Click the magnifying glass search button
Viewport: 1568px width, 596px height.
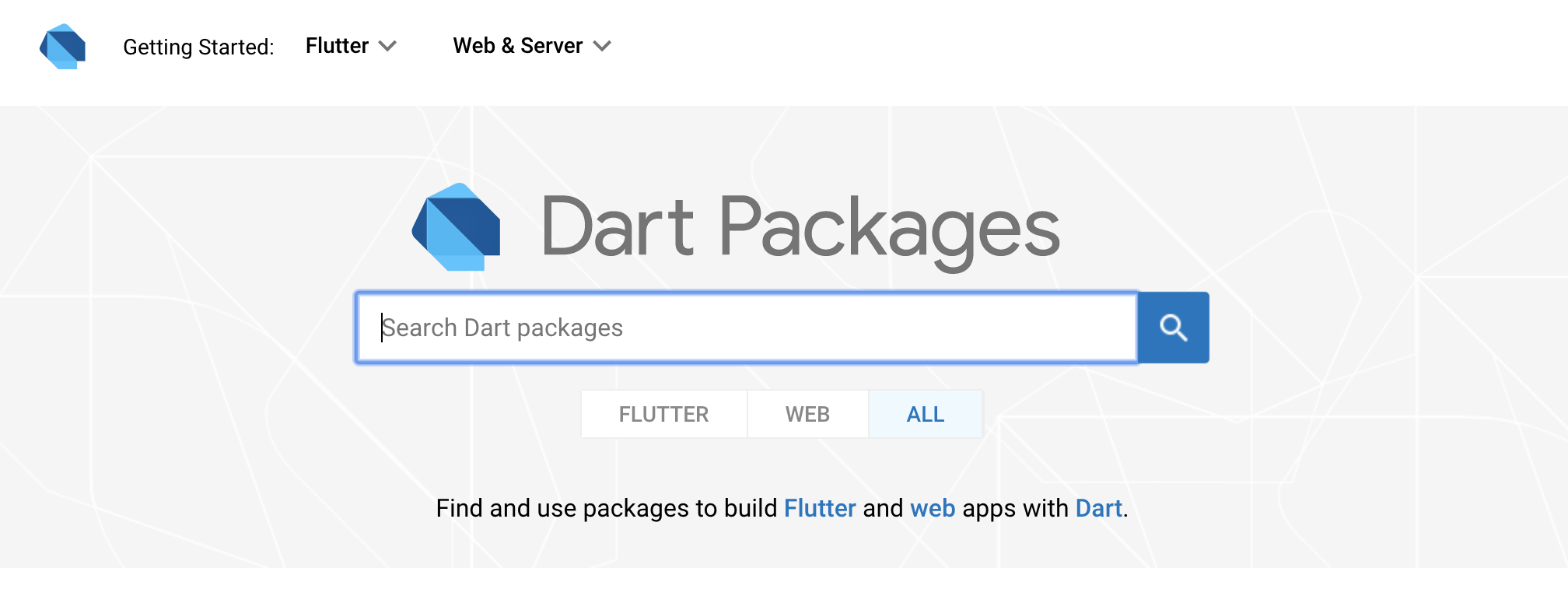1173,328
